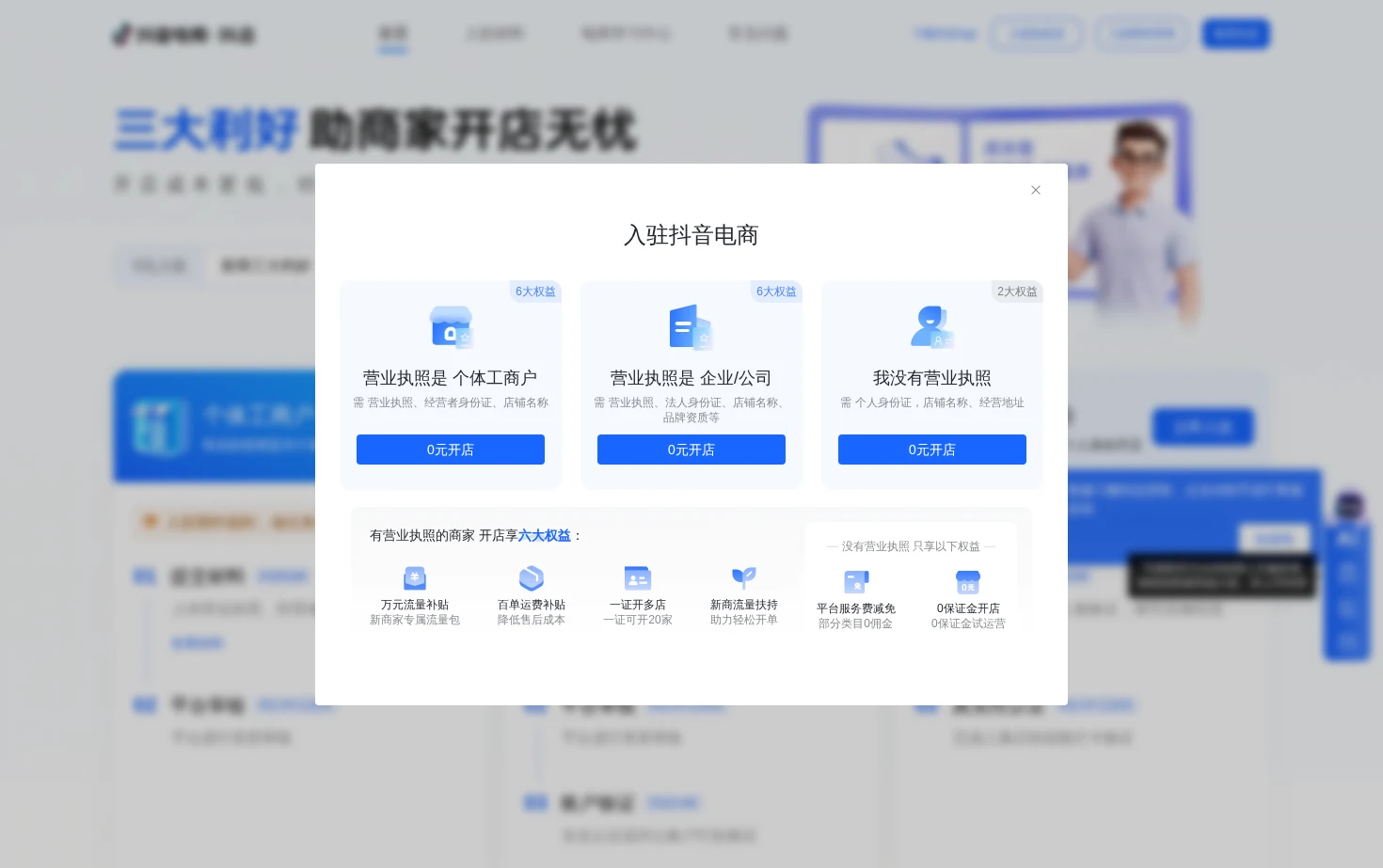Click the 0保证金开店 icon
The width and height of the screenshot is (1383, 868).
coord(968,582)
